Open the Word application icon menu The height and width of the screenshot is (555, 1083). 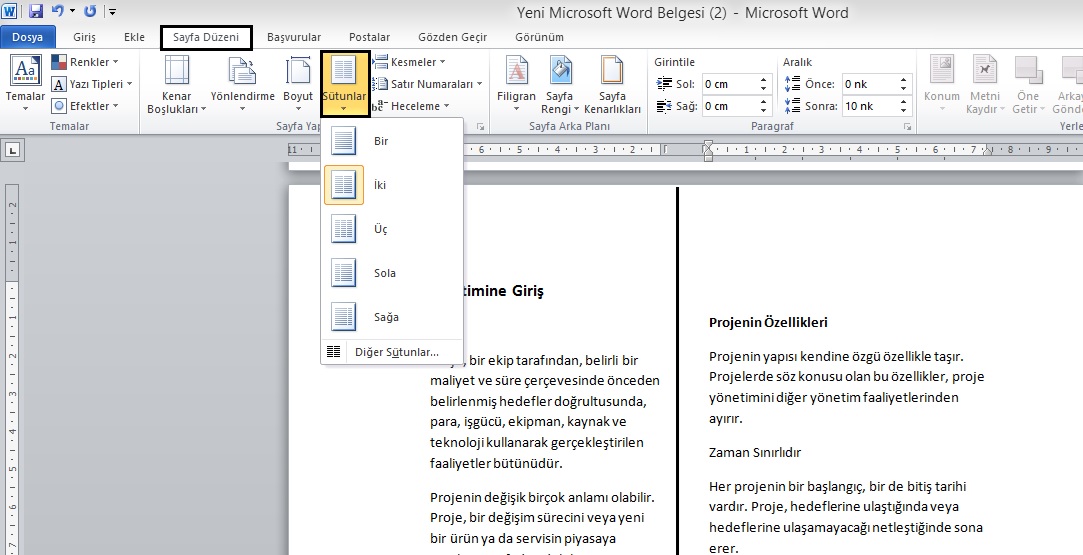point(10,11)
